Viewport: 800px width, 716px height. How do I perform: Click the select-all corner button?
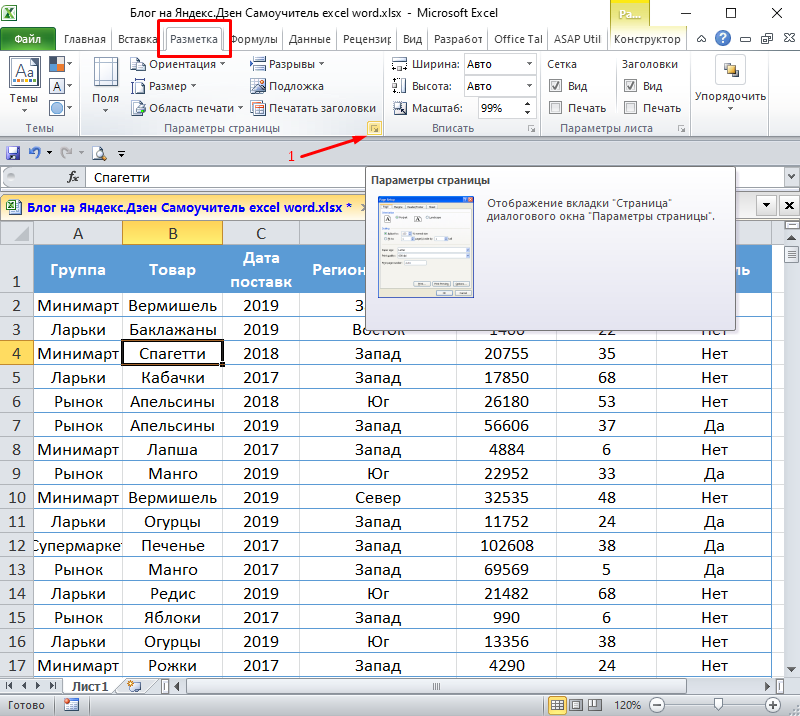[17, 233]
